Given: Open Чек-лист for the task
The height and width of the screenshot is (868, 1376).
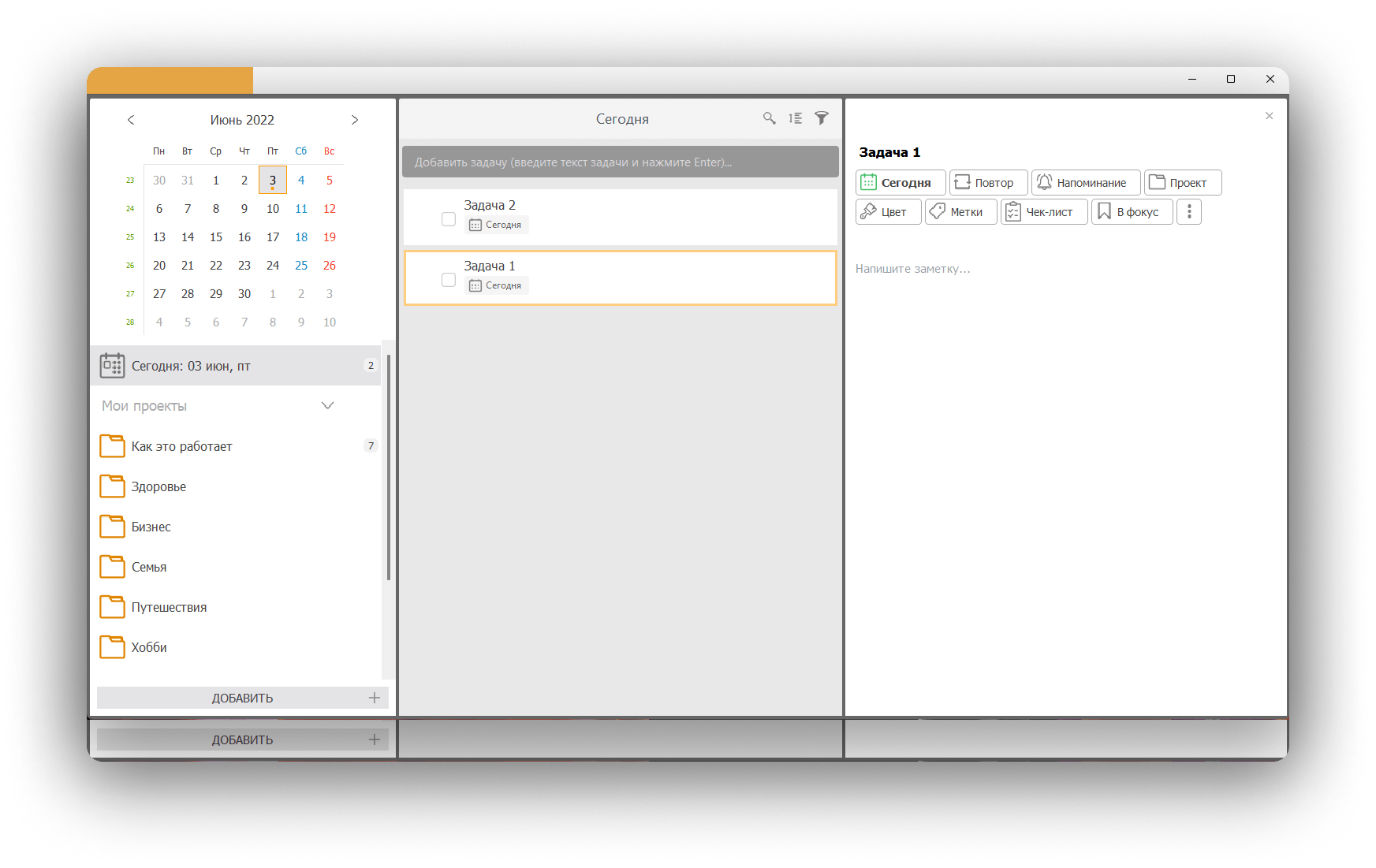Looking at the screenshot, I should pos(1044,212).
